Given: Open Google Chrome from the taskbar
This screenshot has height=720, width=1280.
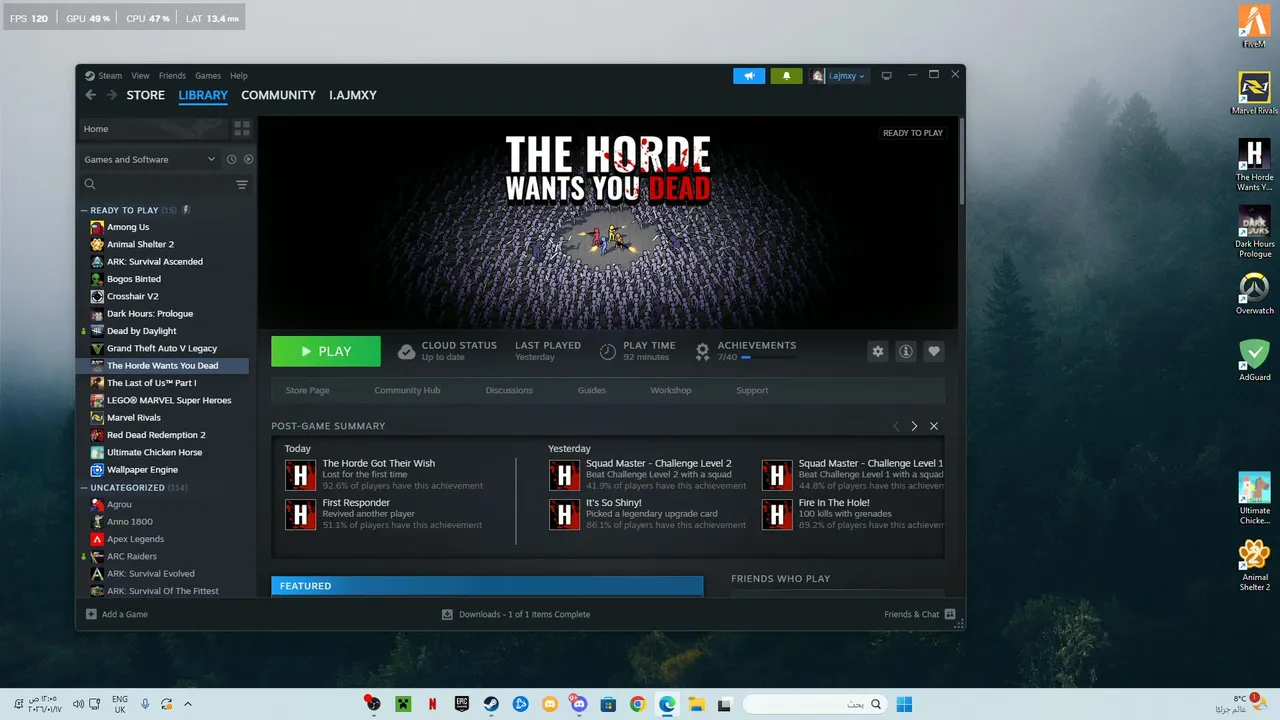Looking at the screenshot, I should pos(637,704).
